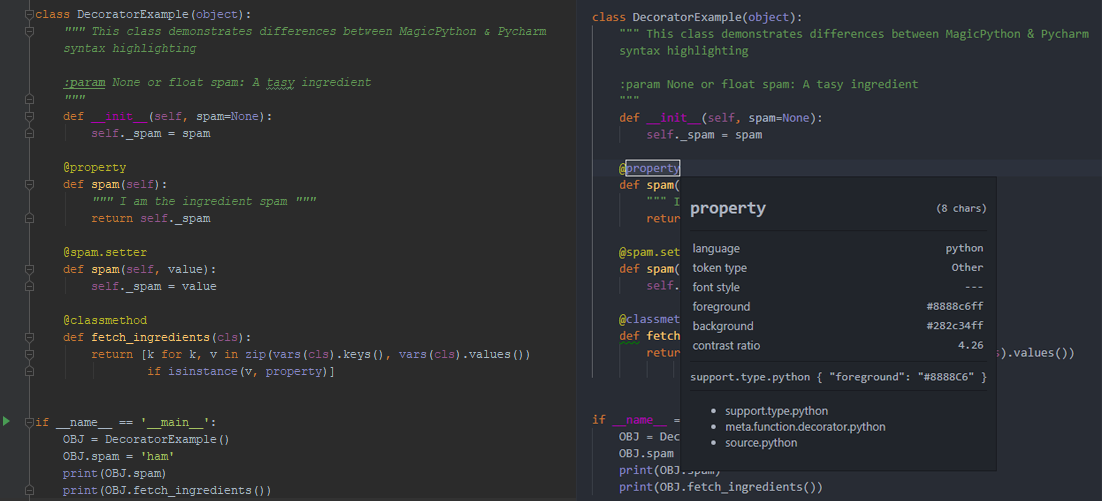Viewport: 1102px width, 501px height.
Task: Click the '(8 chars)' label in popup
Action: tap(961, 209)
